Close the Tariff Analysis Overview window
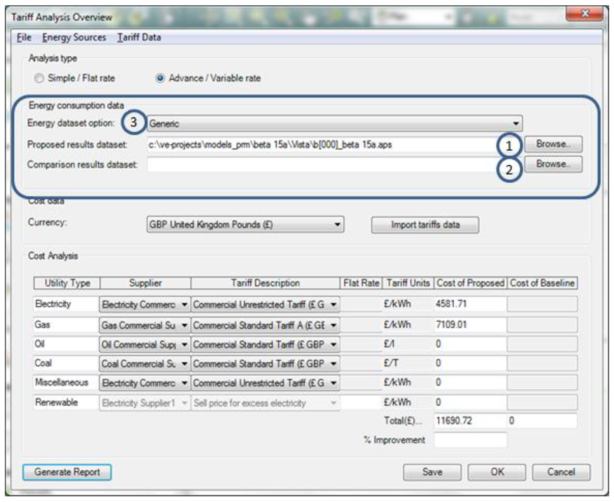 click(578, 14)
